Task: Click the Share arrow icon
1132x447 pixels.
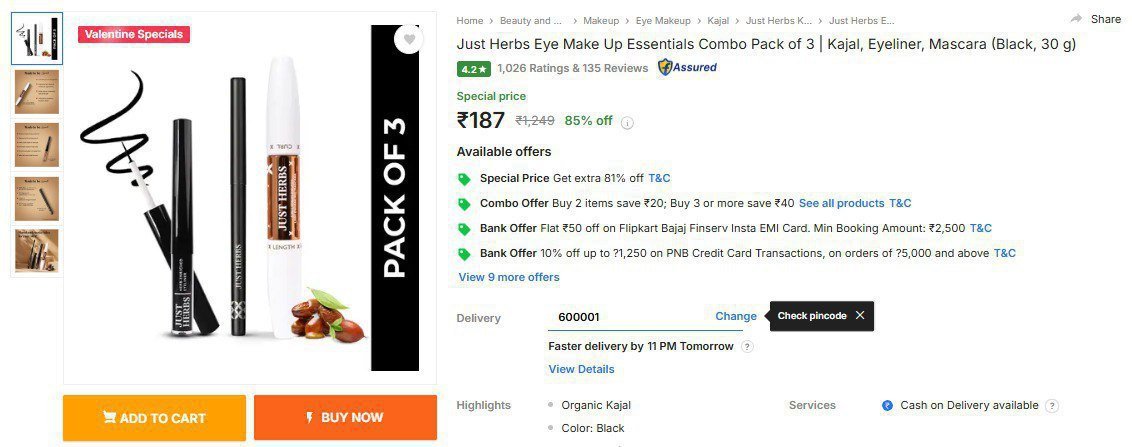Action: point(1077,19)
